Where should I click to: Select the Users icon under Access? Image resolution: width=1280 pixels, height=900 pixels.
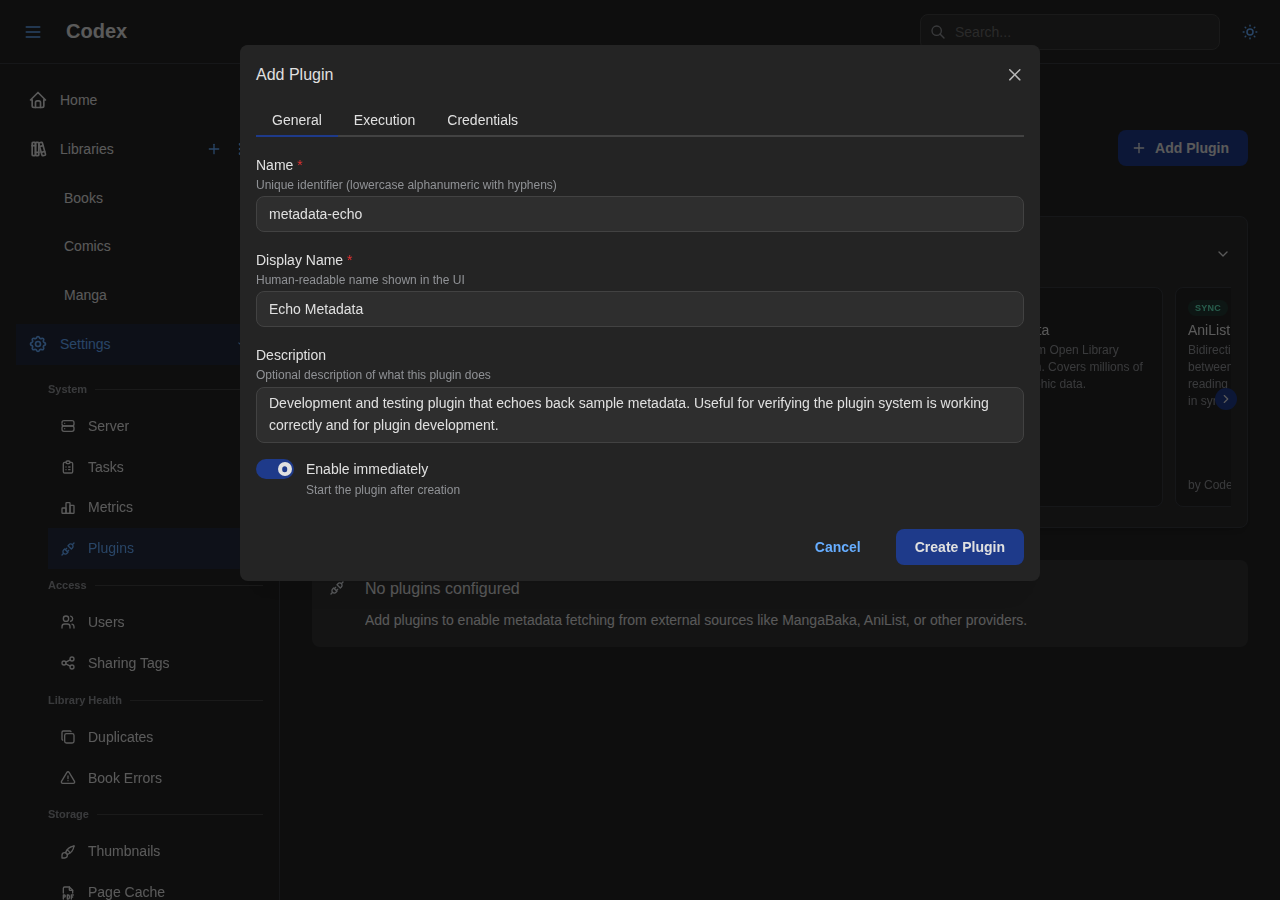[x=66, y=621]
